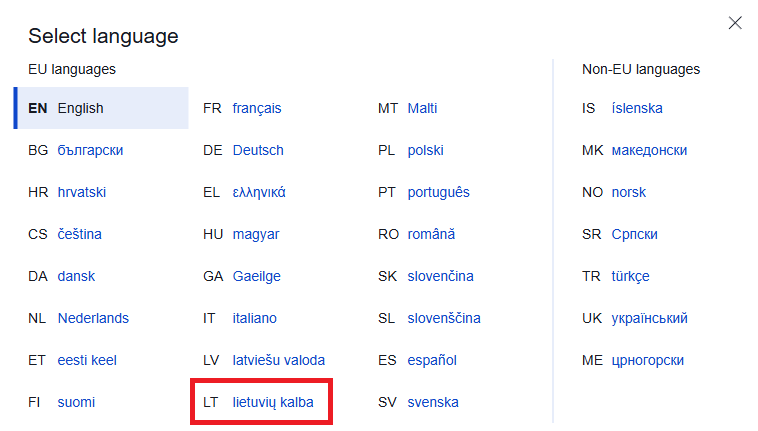Choose latviešu valoda
Screen dimensions: 758x431
[x=278, y=360]
